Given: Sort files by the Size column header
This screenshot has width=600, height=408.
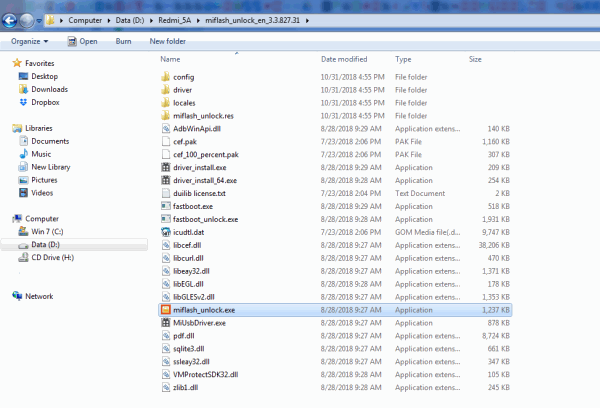Looking at the screenshot, I should 475,59.
